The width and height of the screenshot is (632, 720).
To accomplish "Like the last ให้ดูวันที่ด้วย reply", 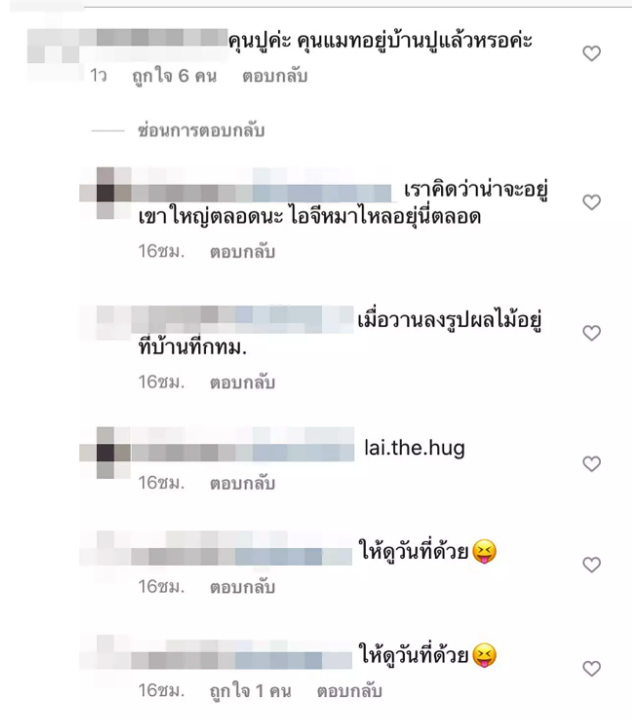I will click(x=592, y=669).
